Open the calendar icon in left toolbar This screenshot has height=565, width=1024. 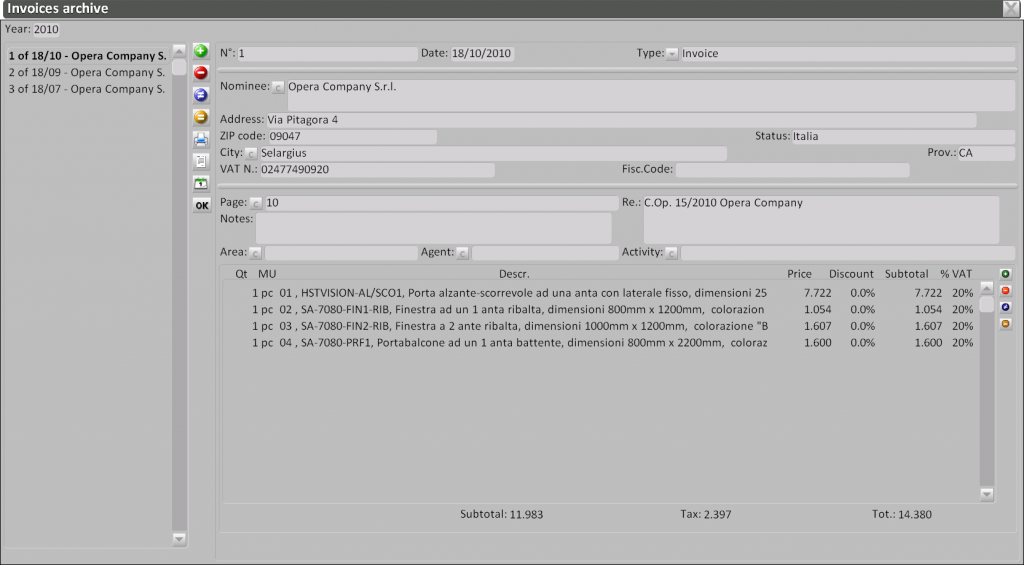pos(201,183)
